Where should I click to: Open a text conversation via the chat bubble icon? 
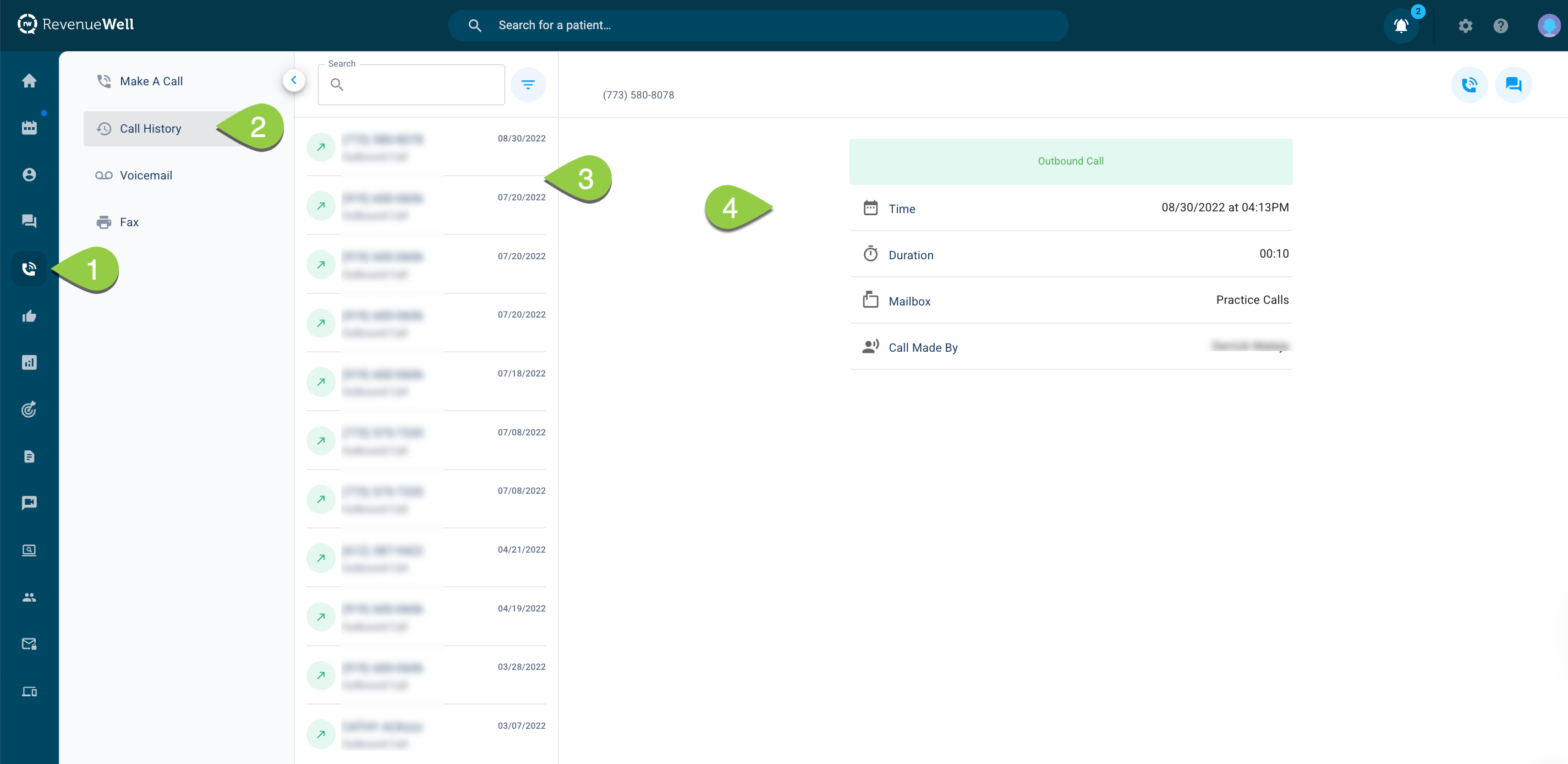coord(1514,85)
